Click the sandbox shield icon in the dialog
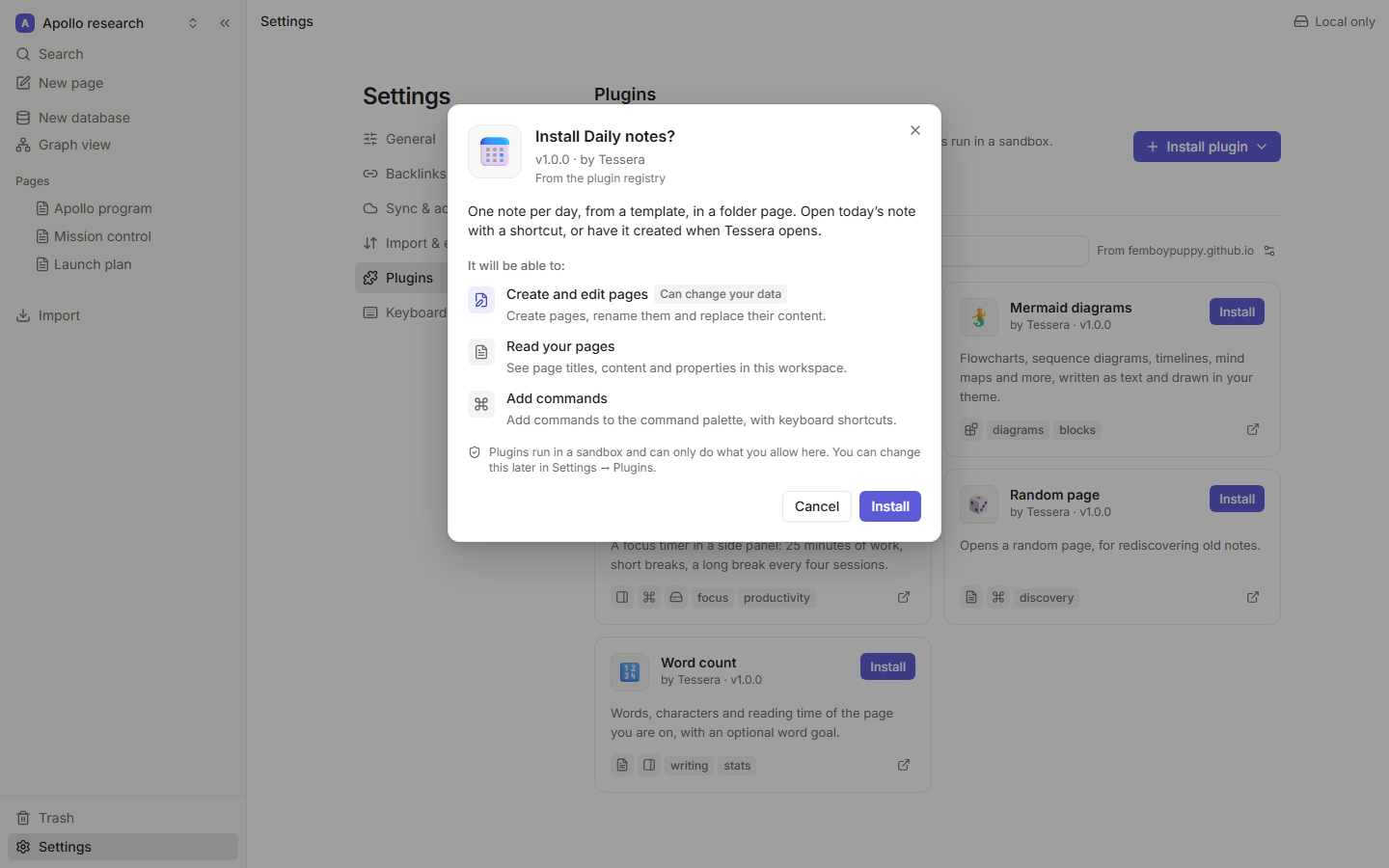1389x868 pixels. point(475,452)
